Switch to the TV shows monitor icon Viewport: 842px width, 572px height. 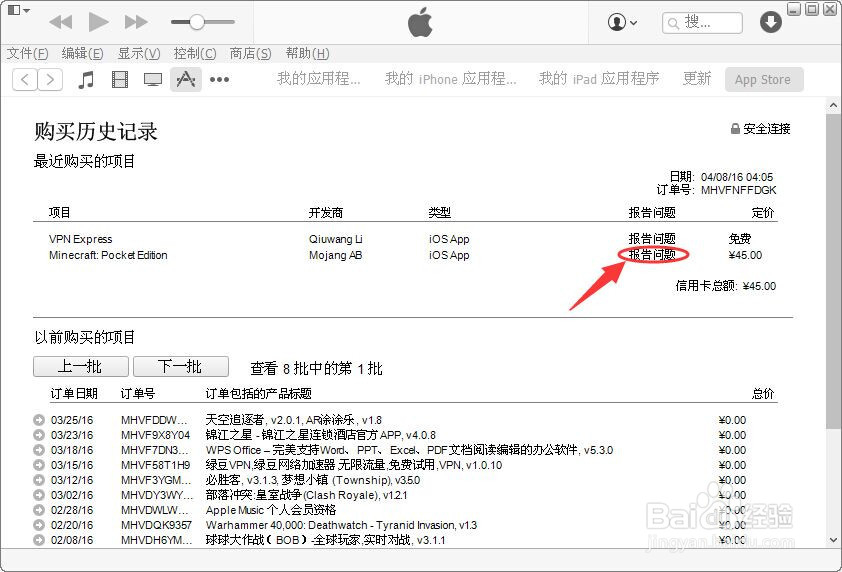[x=153, y=79]
